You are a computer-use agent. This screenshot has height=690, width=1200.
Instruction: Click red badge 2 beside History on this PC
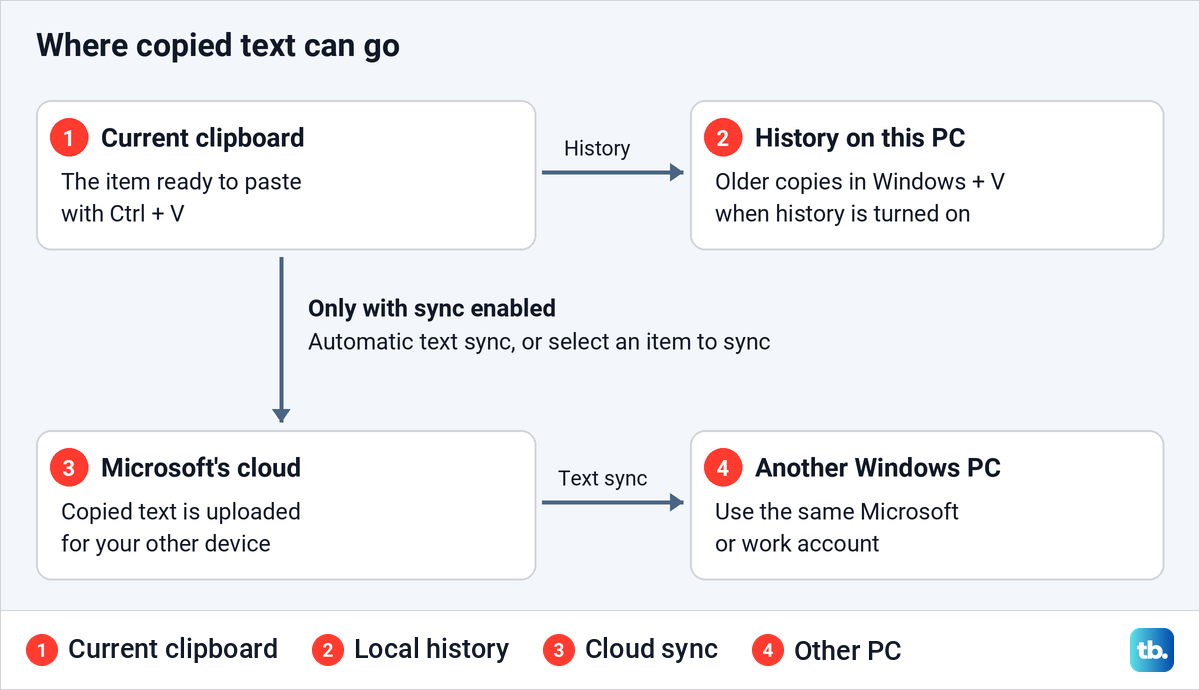click(x=723, y=138)
